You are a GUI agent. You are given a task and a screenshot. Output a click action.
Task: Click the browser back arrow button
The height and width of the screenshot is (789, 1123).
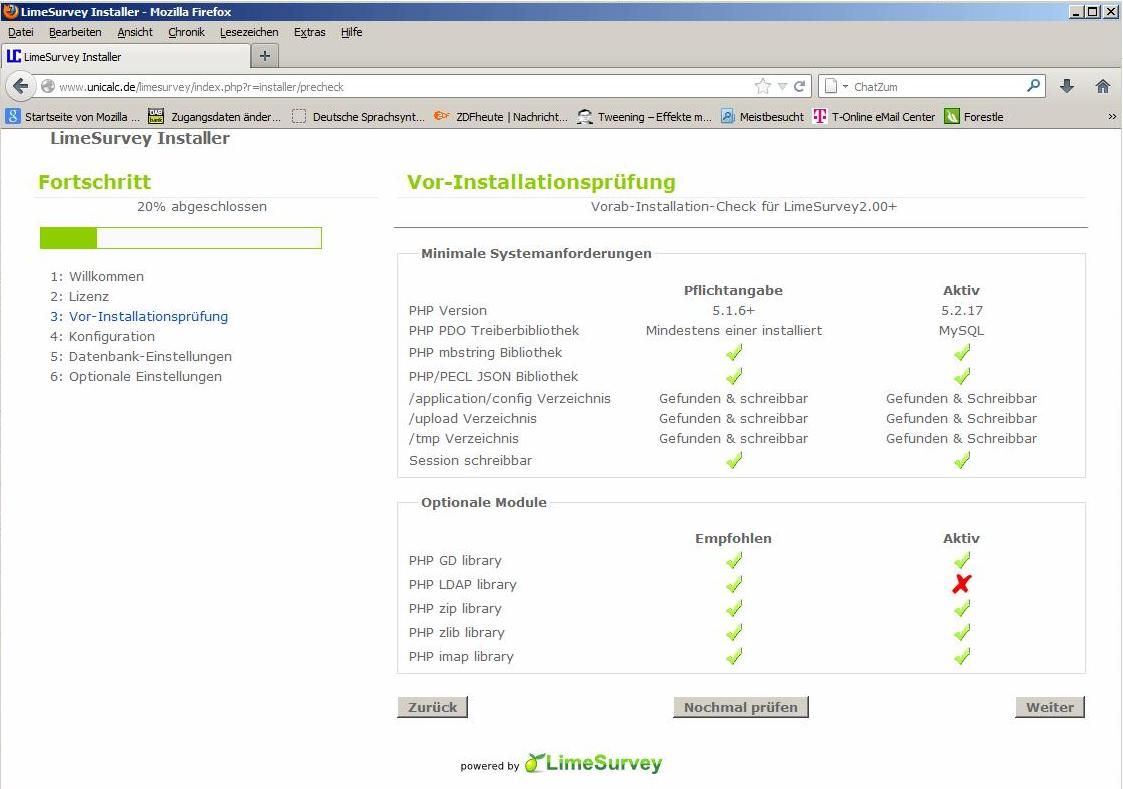(20, 87)
